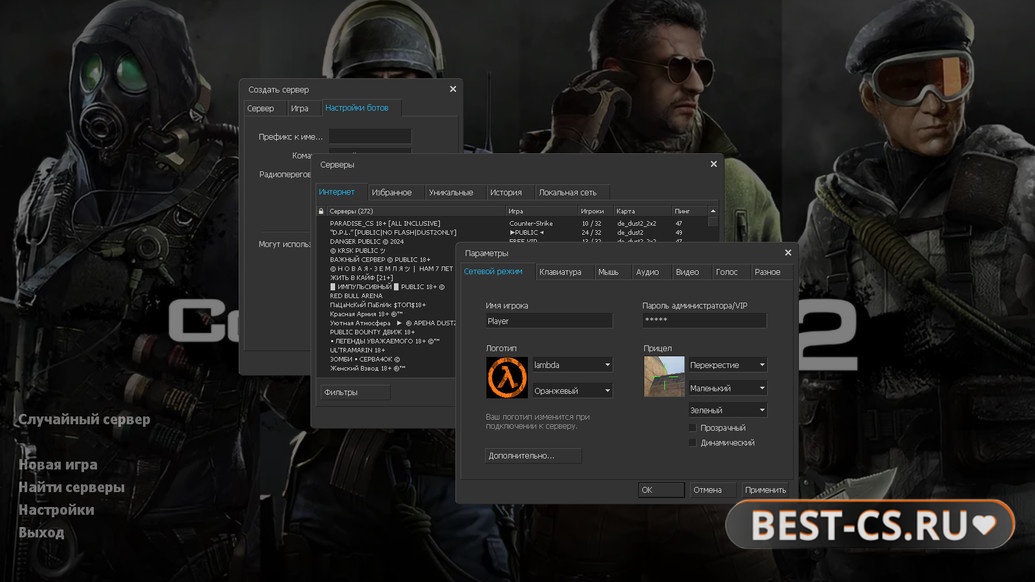This screenshot has height=582, width=1035.
Task: Open the Маленький crosshair size dropdown
Action: point(727,388)
